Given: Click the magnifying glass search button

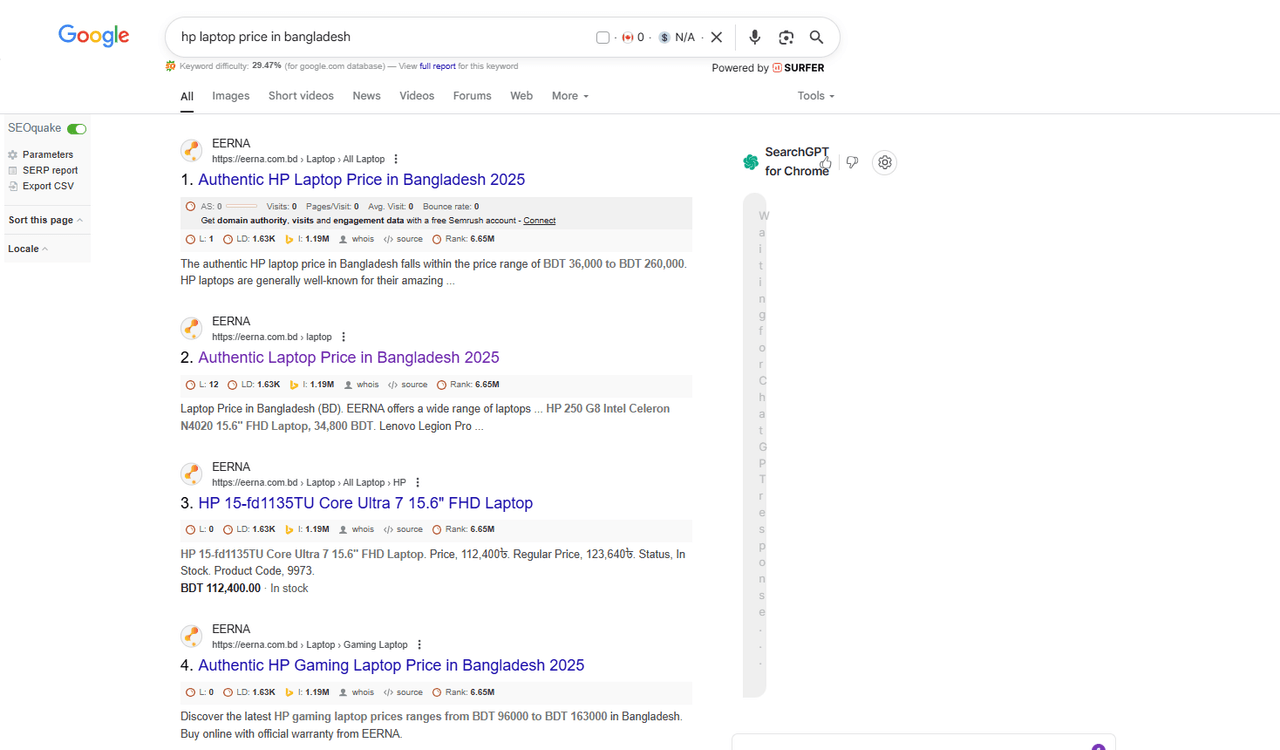Looking at the screenshot, I should tap(817, 37).
